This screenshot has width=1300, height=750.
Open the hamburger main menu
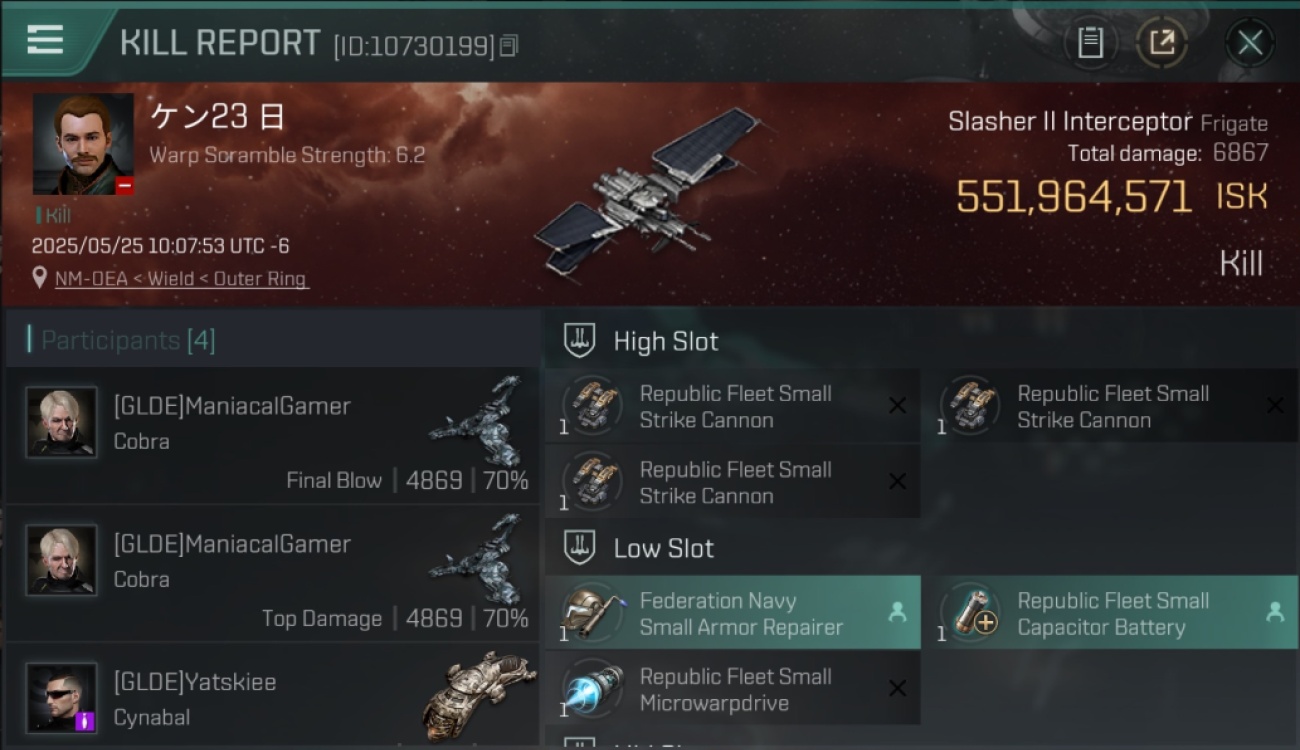45,39
